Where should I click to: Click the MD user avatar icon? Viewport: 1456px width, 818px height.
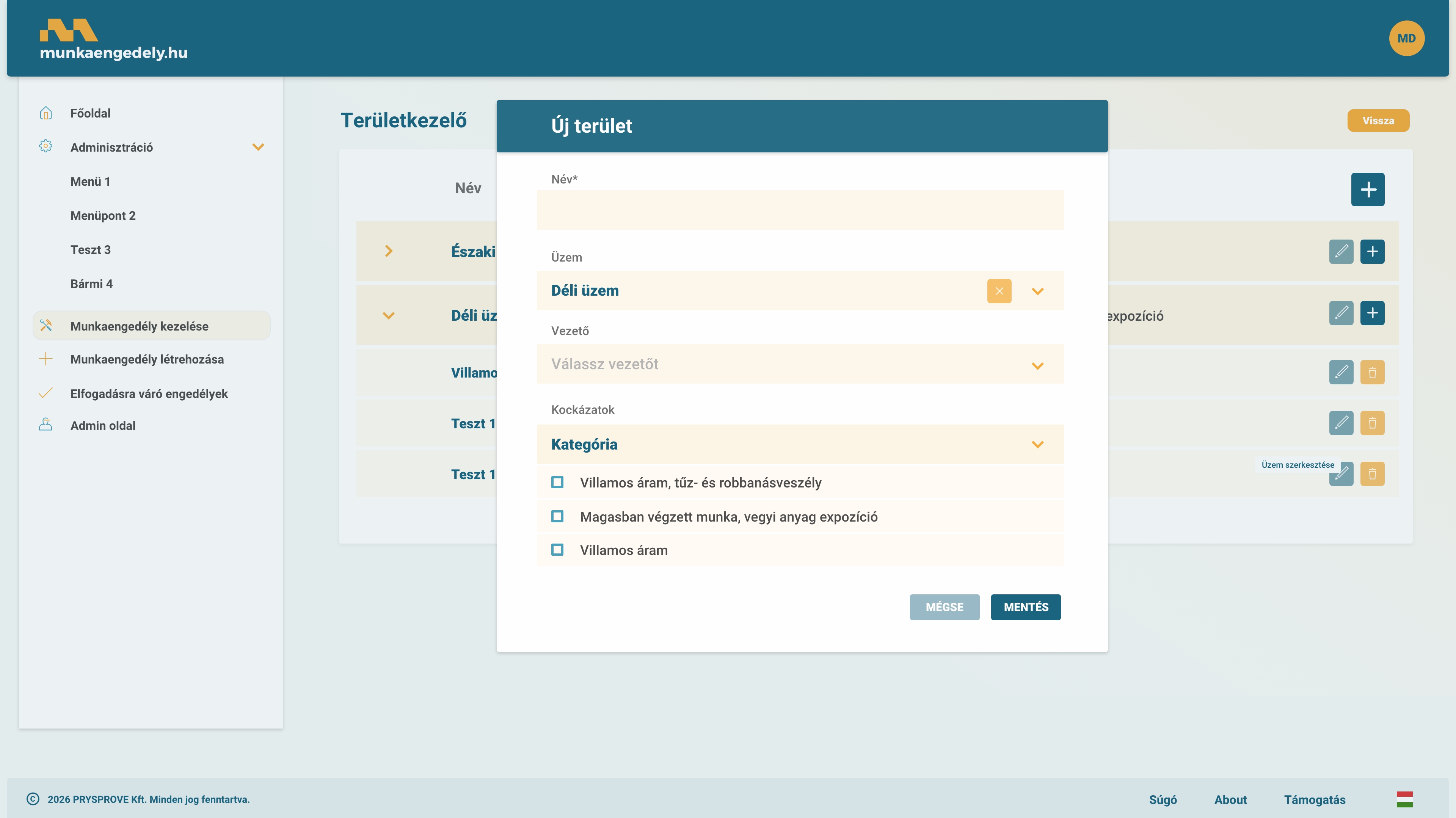tap(1406, 38)
